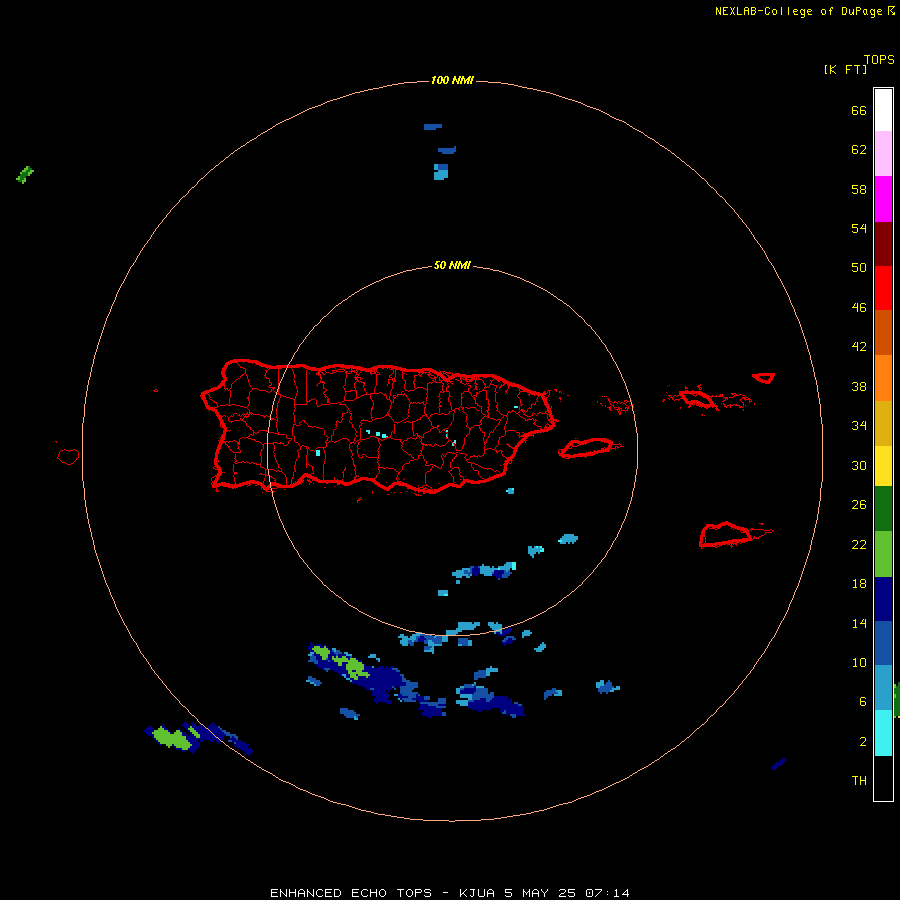Click the 26 value on the legend
This screenshot has width=900, height=900.
point(859,505)
